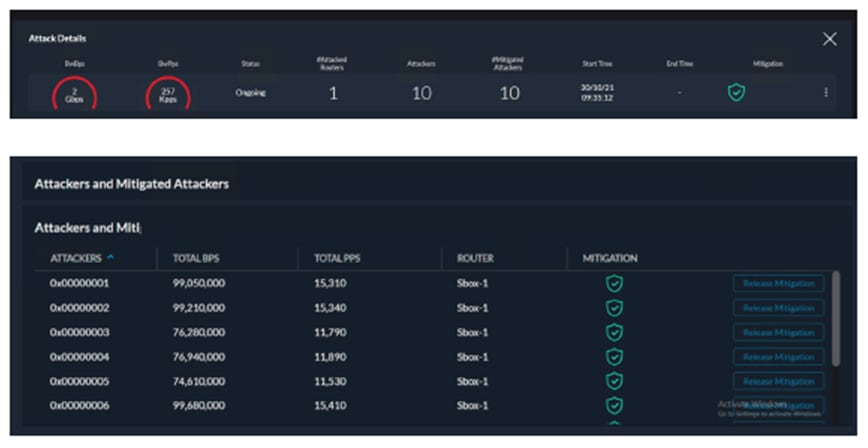This screenshot has width=868, height=448.
Task: Click the 15,340 total PPS value
Action: pyautogui.click(x=330, y=308)
